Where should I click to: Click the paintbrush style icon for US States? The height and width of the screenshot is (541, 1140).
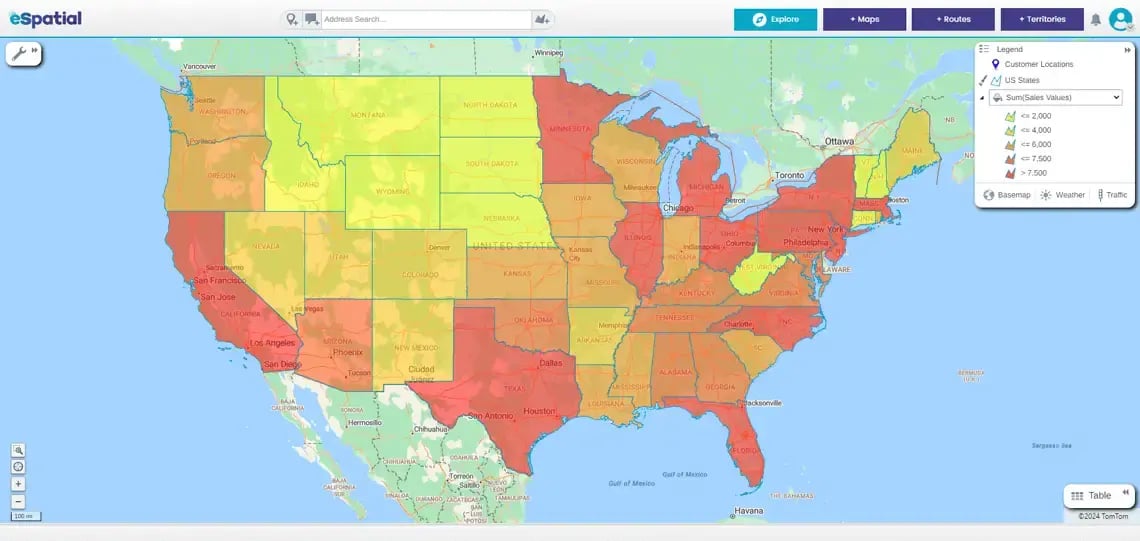click(x=984, y=80)
